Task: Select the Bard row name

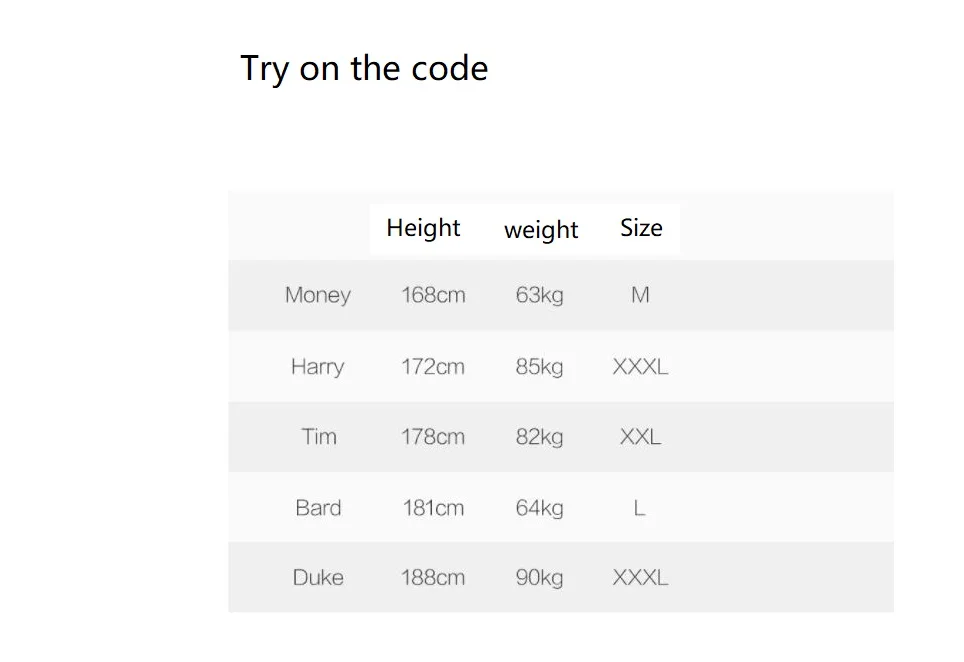Action: point(318,508)
